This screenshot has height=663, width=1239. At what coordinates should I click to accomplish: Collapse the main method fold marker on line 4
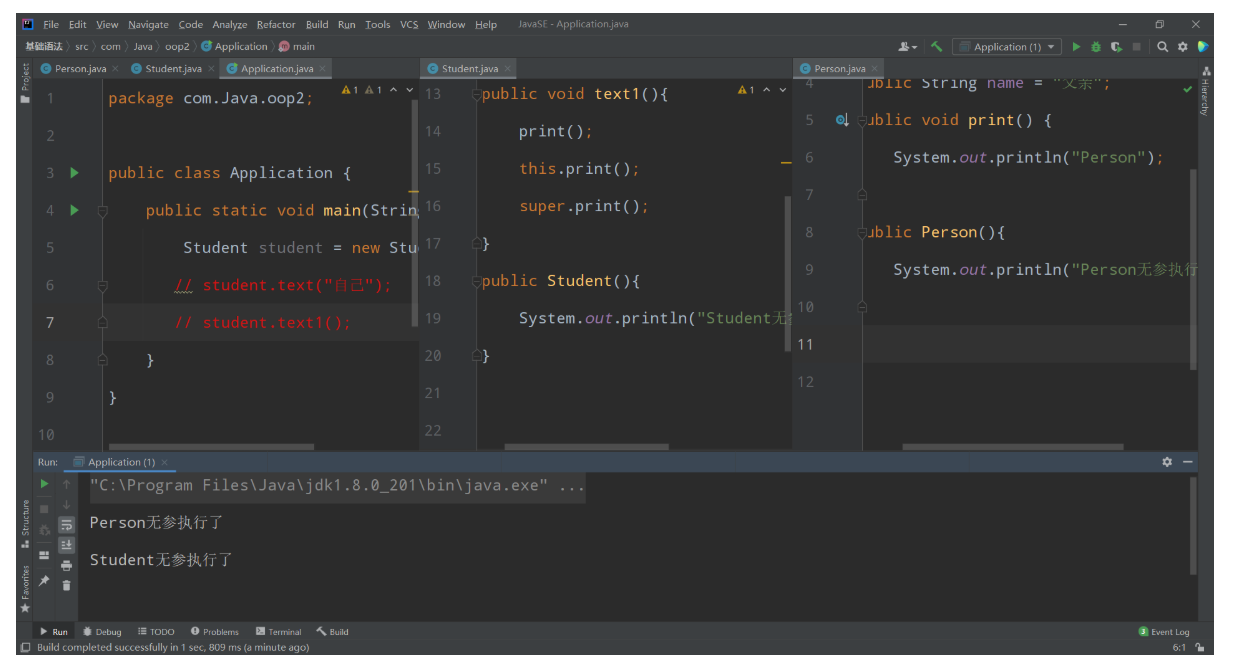[x=102, y=211]
